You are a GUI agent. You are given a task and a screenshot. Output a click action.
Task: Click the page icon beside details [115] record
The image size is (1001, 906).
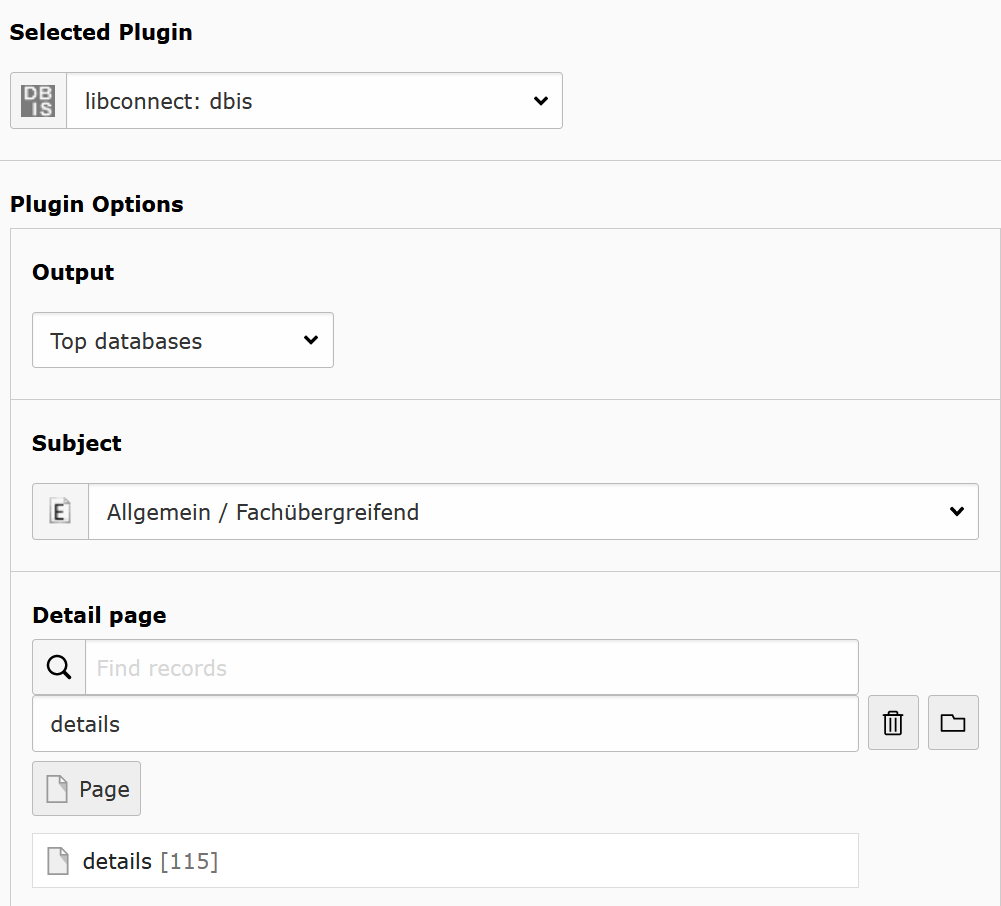58,860
